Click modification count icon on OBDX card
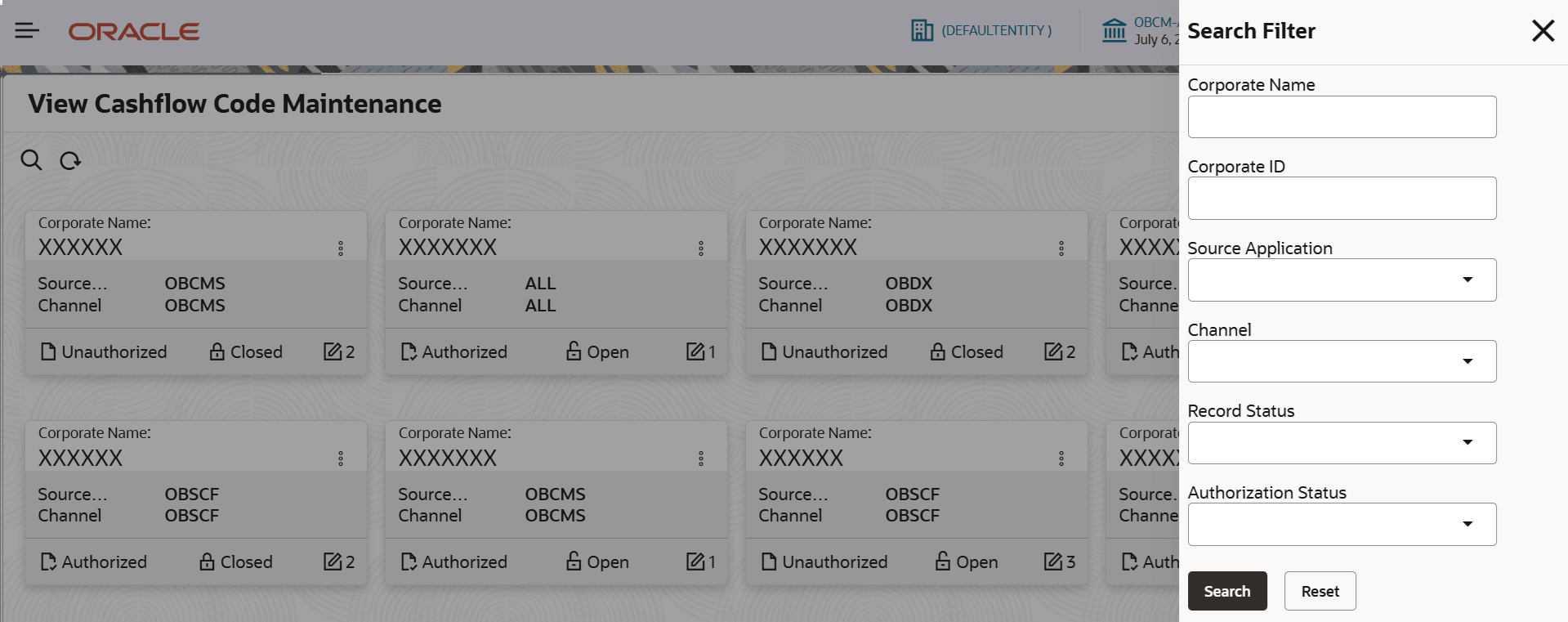The width and height of the screenshot is (1568, 622). click(x=1053, y=351)
